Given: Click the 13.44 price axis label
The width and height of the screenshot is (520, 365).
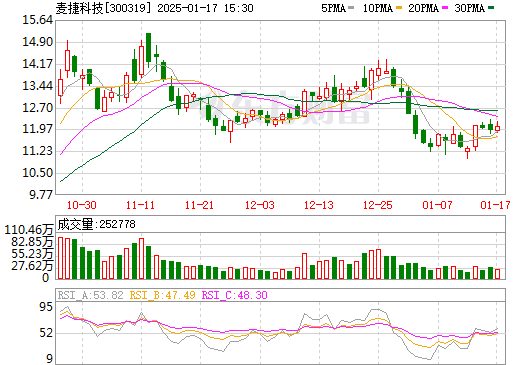Looking at the screenshot, I should [x=37, y=86].
